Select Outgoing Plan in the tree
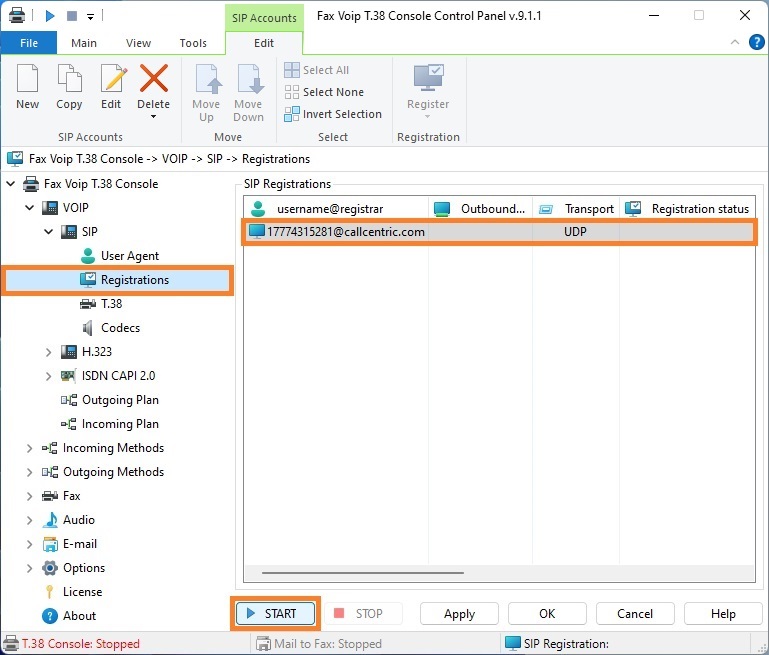The height and width of the screenshot is (655, 769). [120, 400]
